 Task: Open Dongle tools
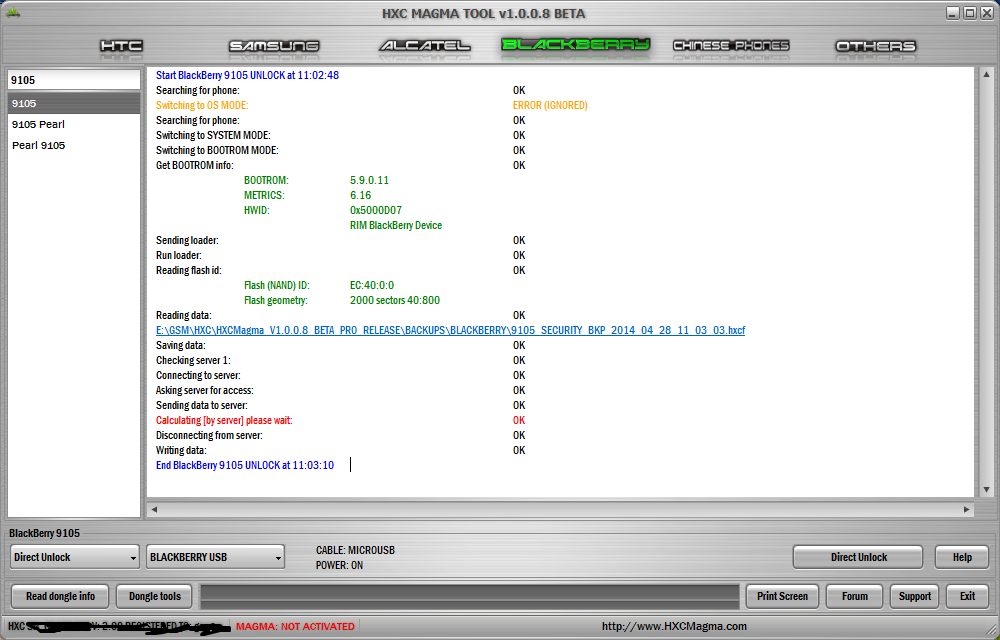pos(154,597)
